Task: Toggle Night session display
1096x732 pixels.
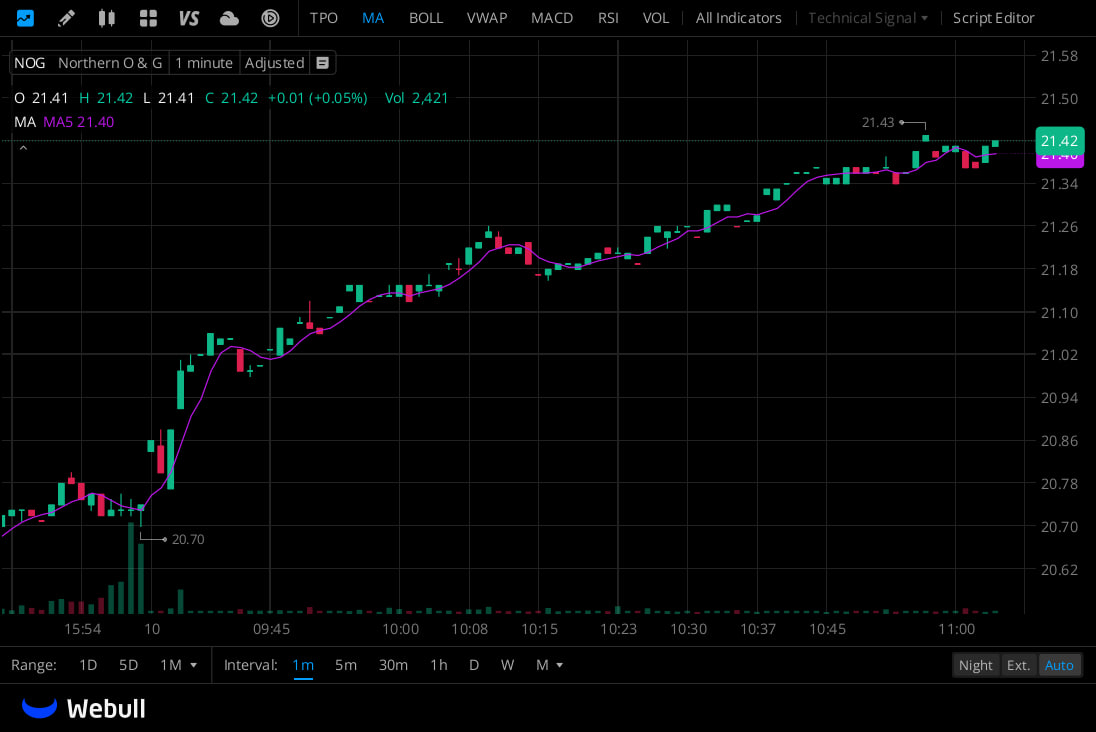Action: pos(975,665)
